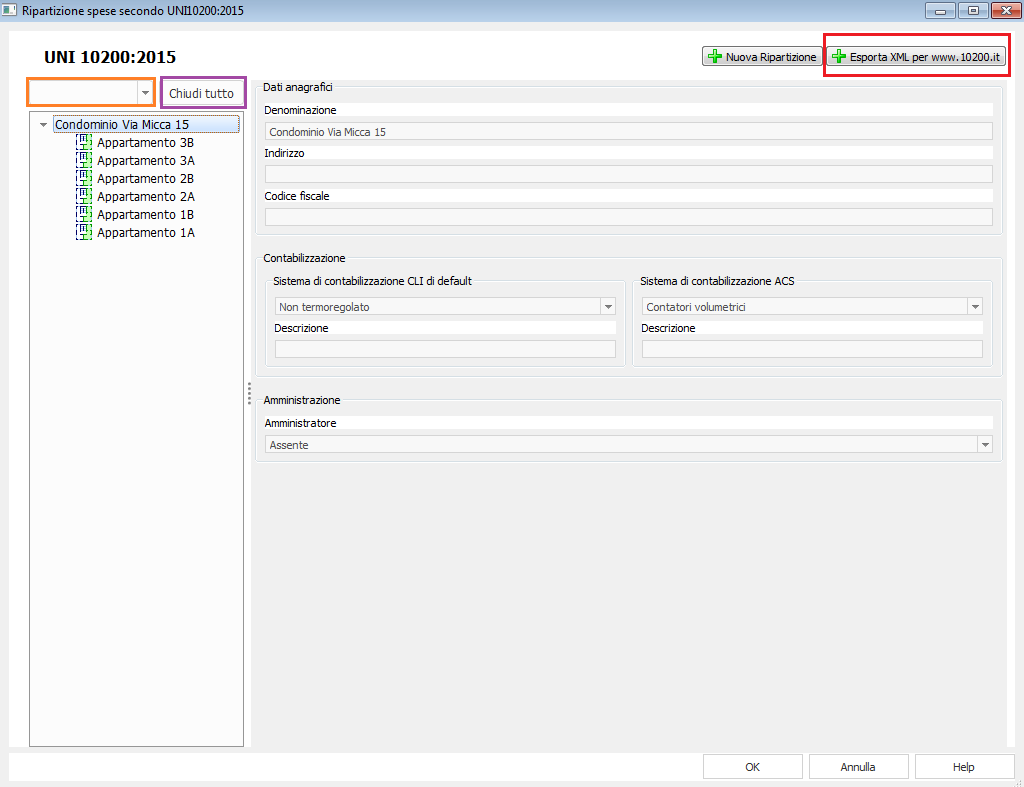Click the Codice fiscale field
Viewport: 1024px width, 787px height.
pyautogui.click(x=627, y=217)
